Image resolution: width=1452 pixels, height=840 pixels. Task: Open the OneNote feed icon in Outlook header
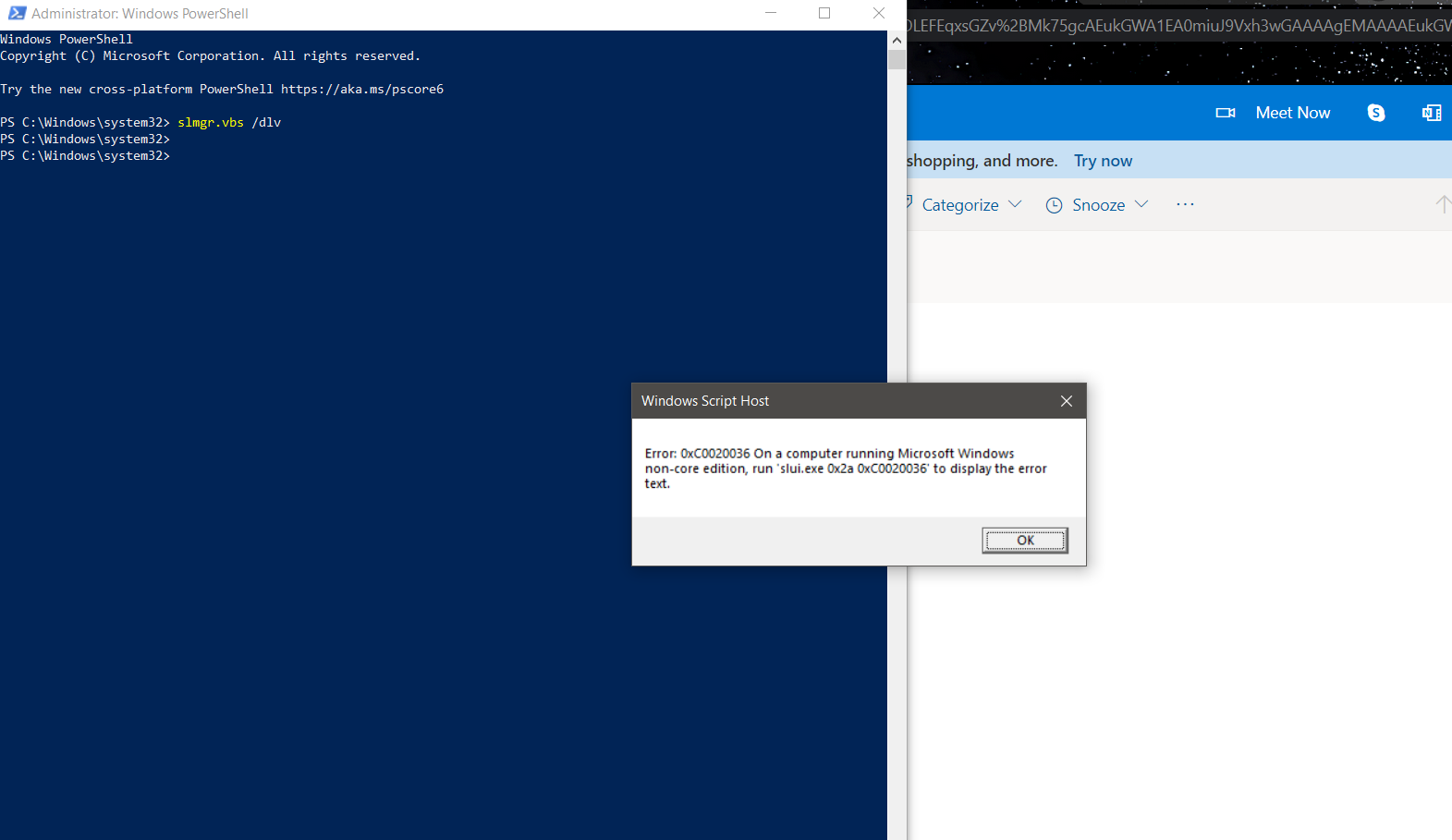coord(1432,113)
